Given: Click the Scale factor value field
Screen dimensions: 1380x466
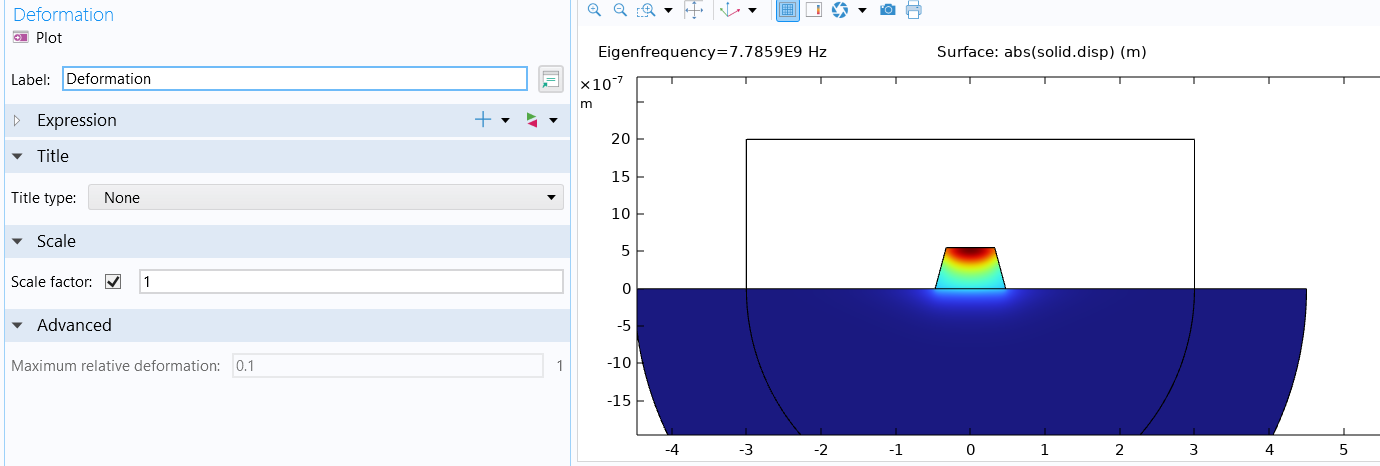Looking at the screenshot, I should click(350, 282).
